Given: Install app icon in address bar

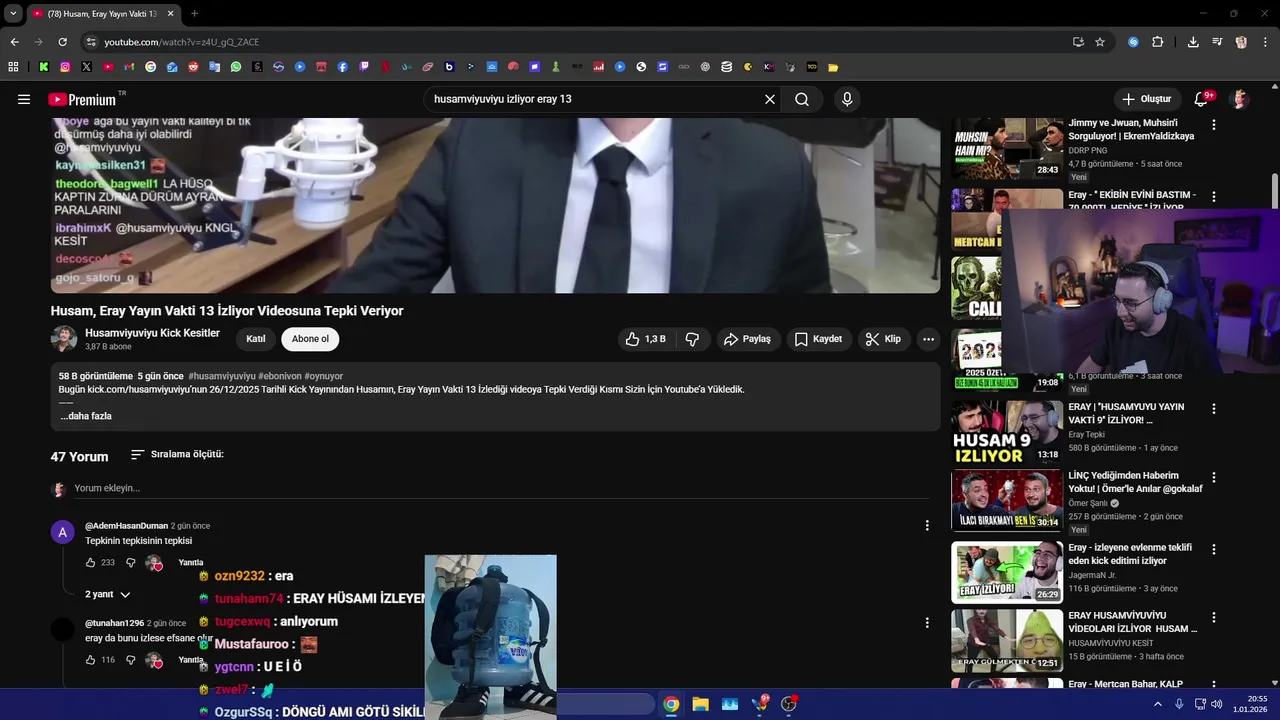Looking at the screenshot, I should [x=1078, y=42].
